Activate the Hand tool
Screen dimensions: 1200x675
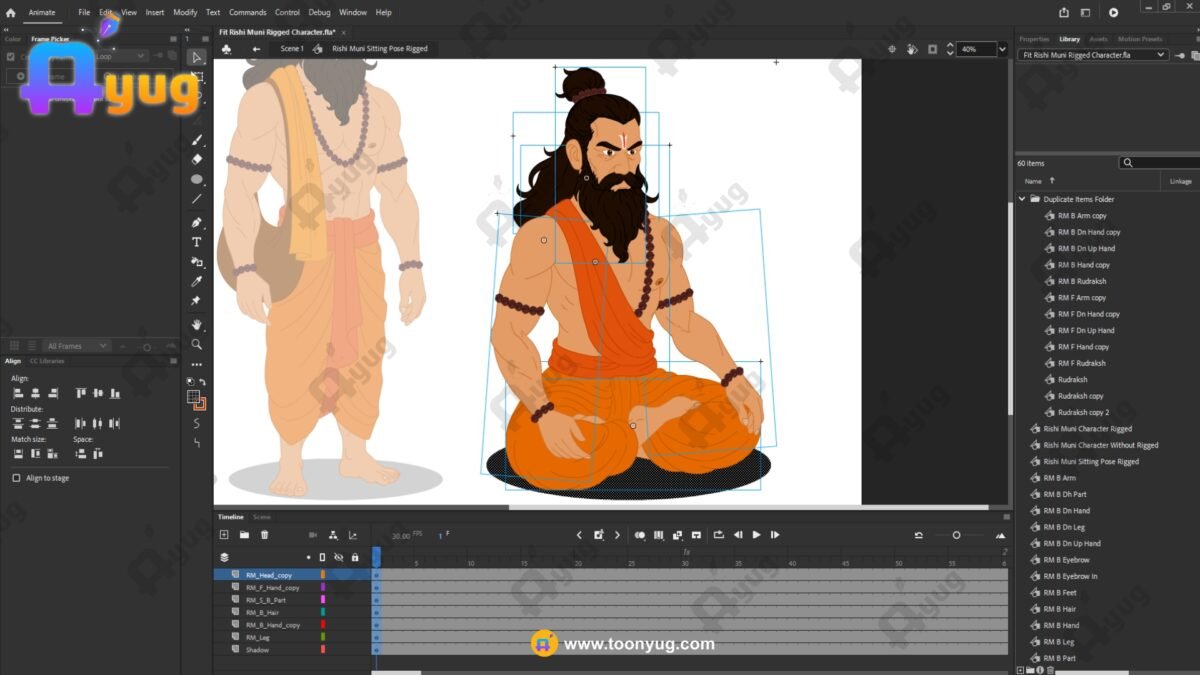coord(197,324)
